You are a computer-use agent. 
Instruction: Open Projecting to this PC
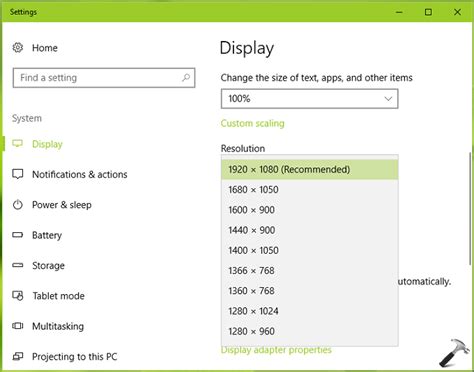point(74,357)
